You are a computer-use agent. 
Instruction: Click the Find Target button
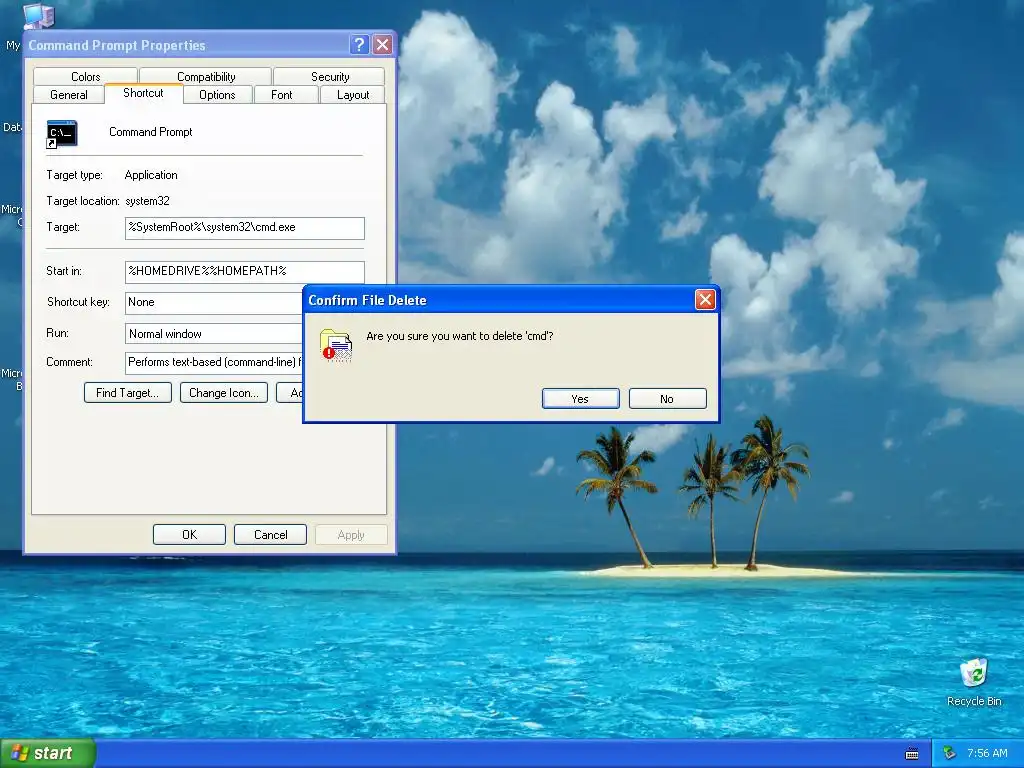[x=127, y=392]
